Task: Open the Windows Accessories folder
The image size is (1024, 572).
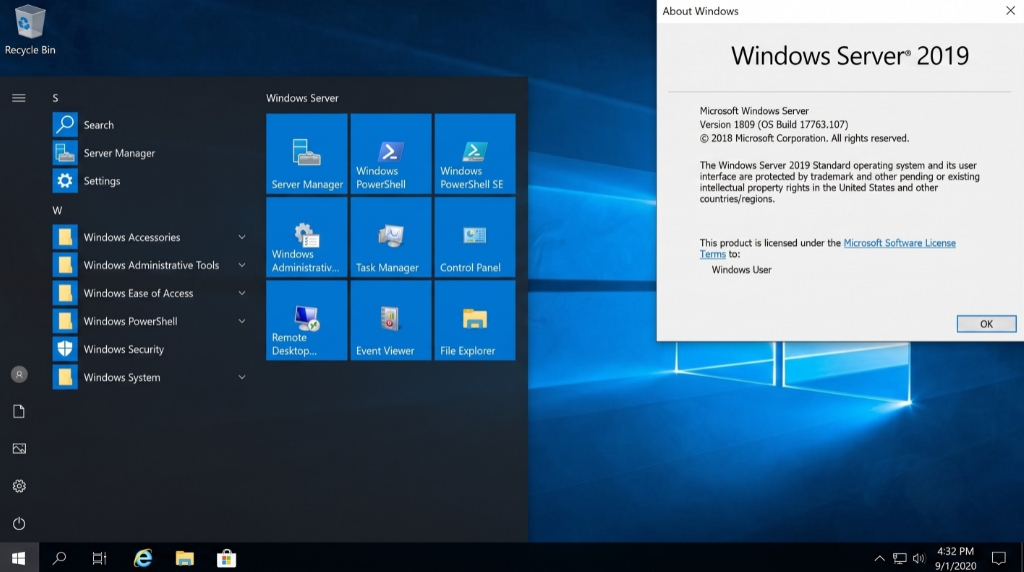Action: click(x=150, y=237)
